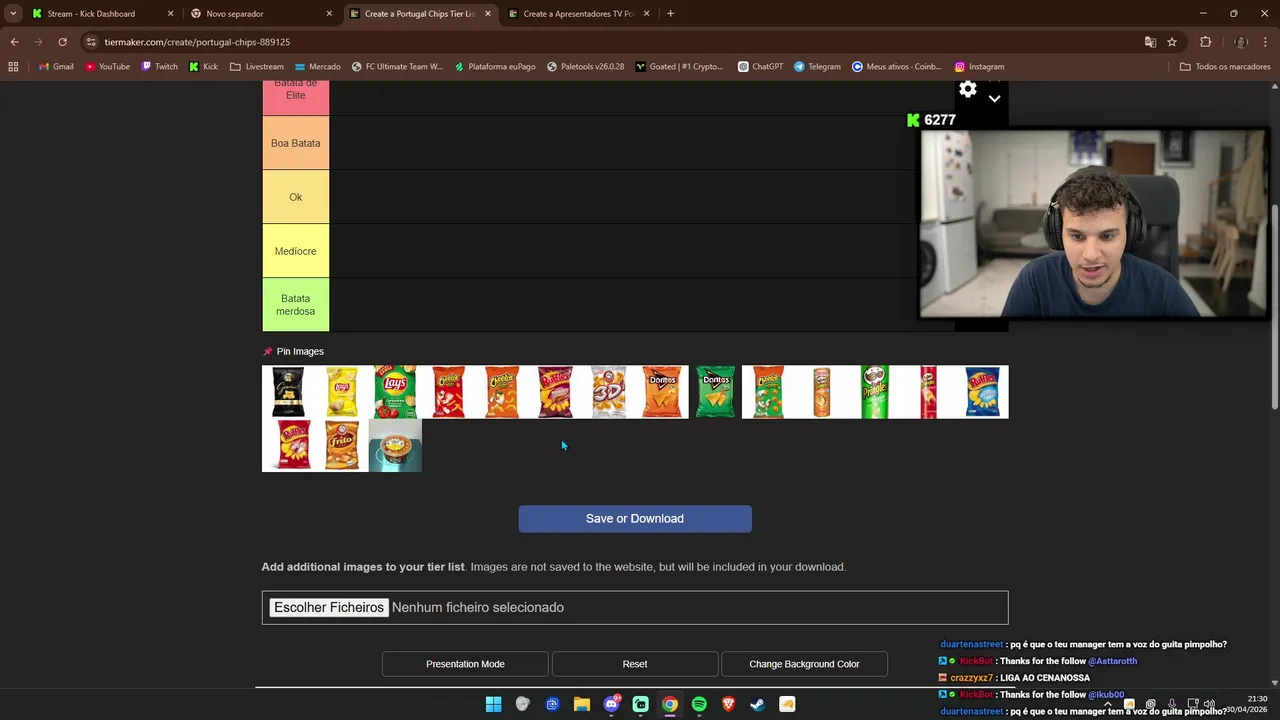Reset the tier list
The image size is (1280, 720).
pos(635,664)
